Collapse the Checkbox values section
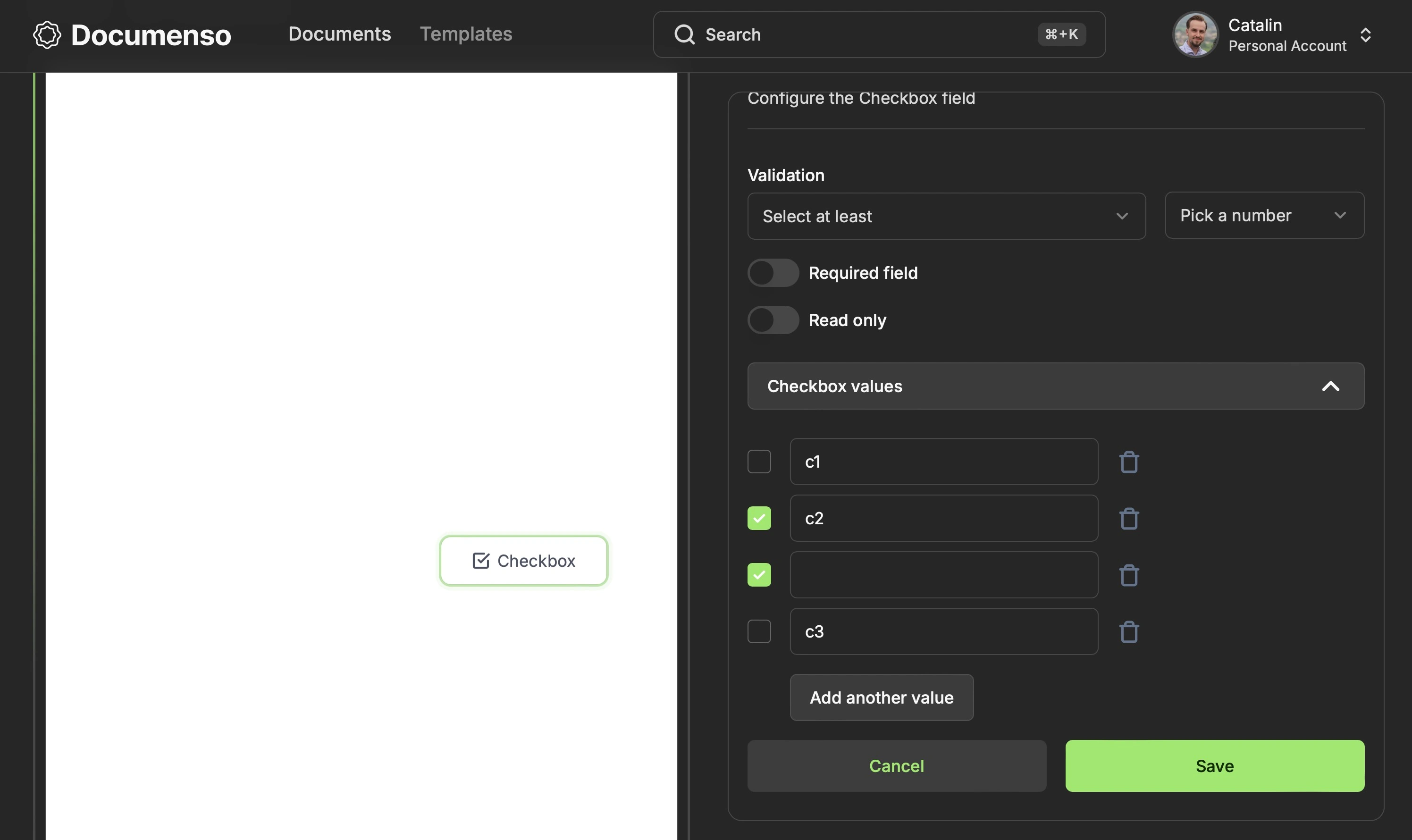The image size is (1412, 840). point(1332,385)
